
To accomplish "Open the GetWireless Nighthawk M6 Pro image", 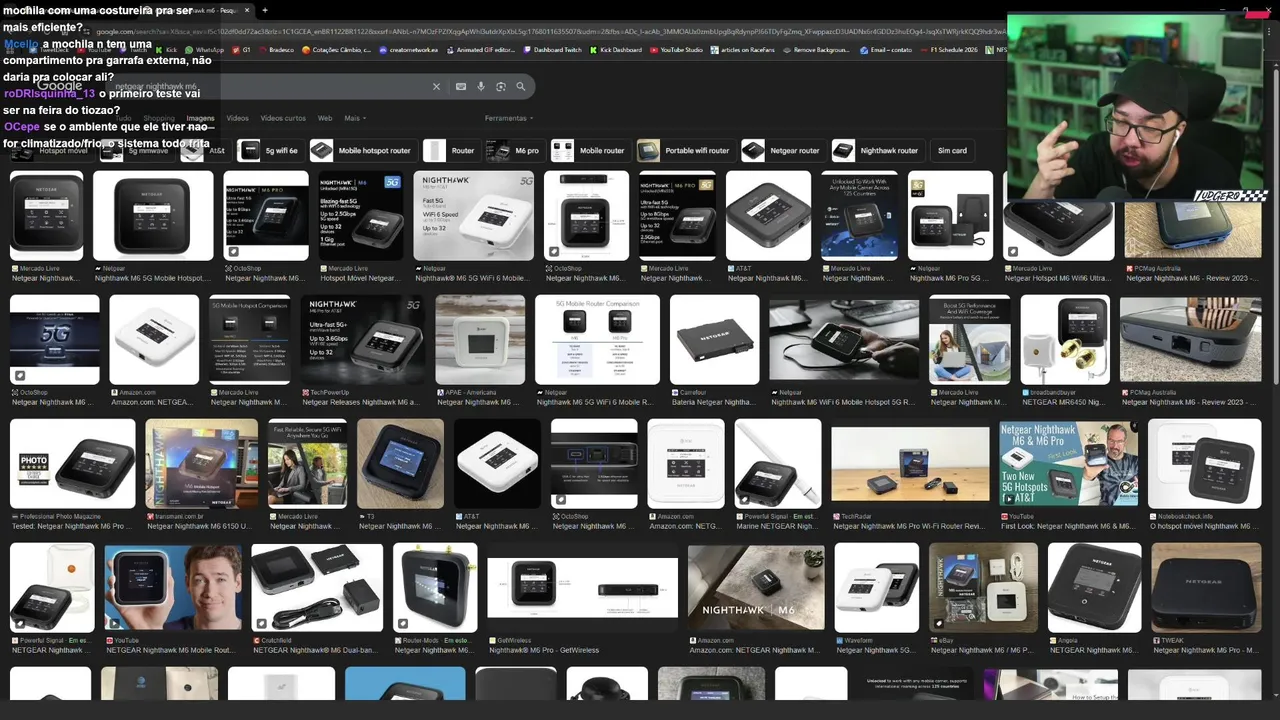I will 582,588.
